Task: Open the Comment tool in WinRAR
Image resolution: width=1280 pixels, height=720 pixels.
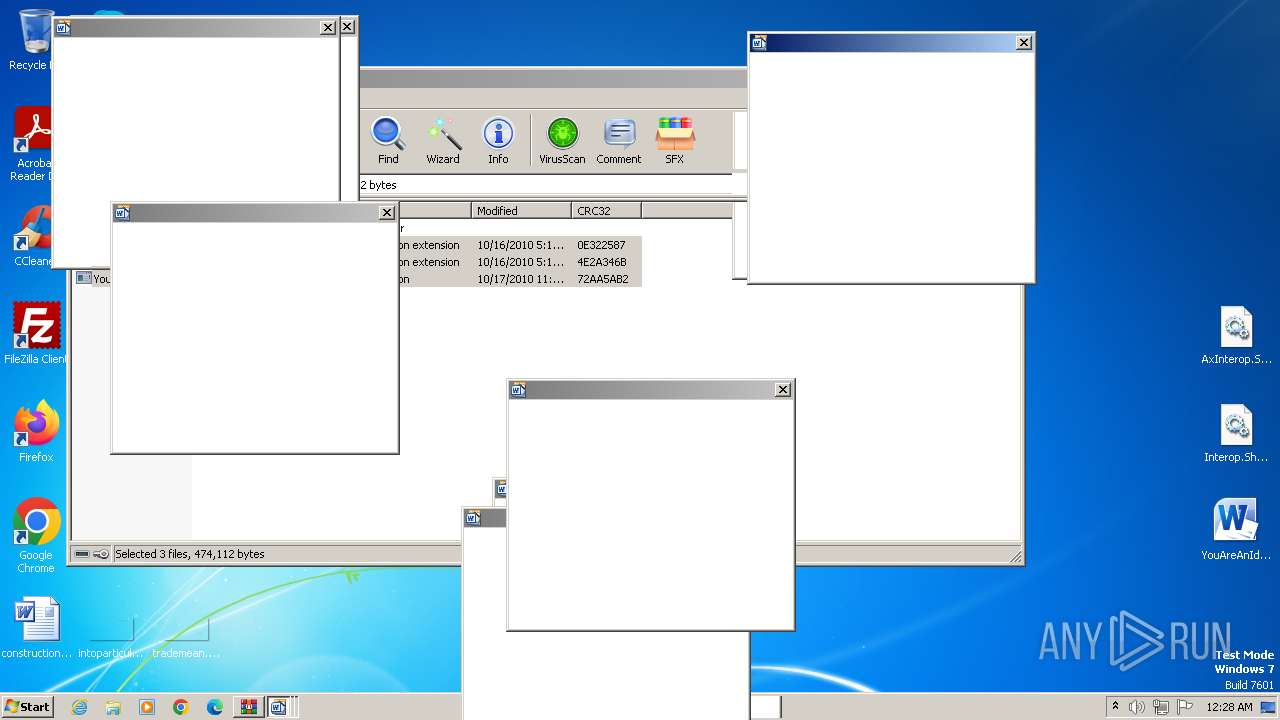Action: coord(619,141)
